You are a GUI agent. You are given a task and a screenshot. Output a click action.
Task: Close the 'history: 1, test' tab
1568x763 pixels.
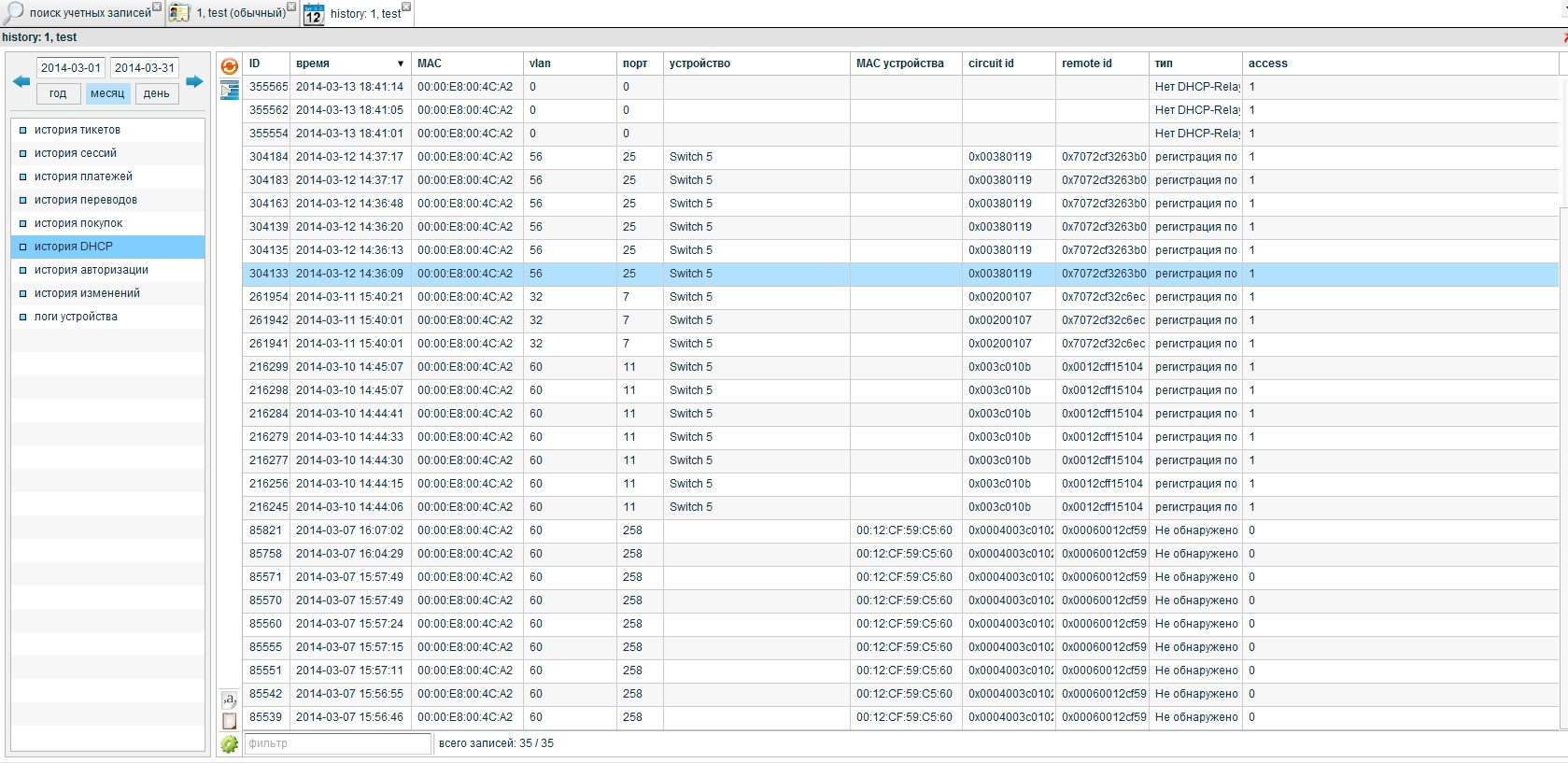click(x=406, y=7)
